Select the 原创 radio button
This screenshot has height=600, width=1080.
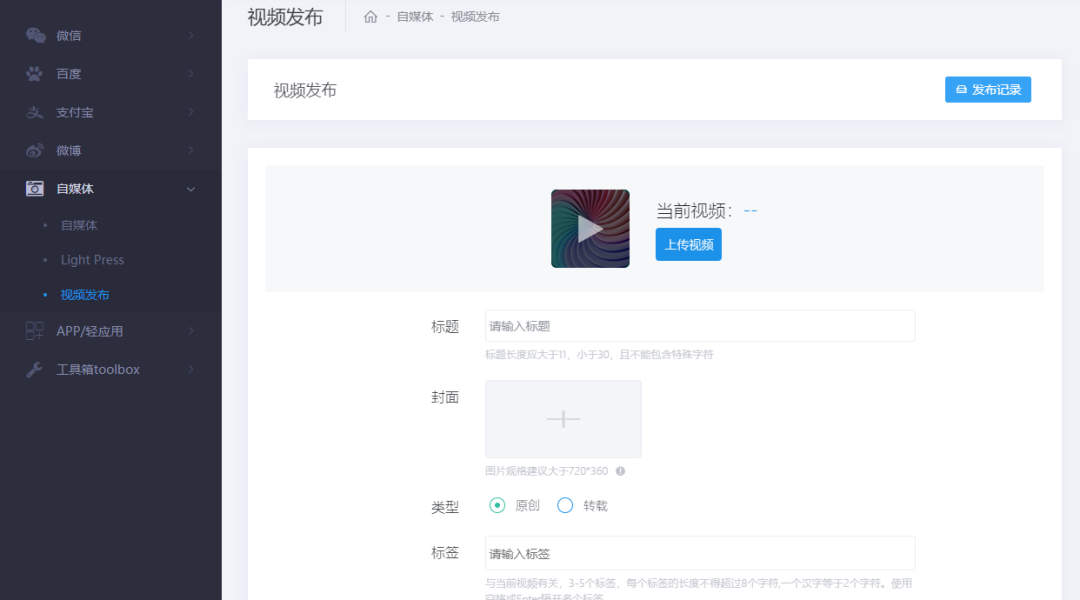click(x=497, y=507)
